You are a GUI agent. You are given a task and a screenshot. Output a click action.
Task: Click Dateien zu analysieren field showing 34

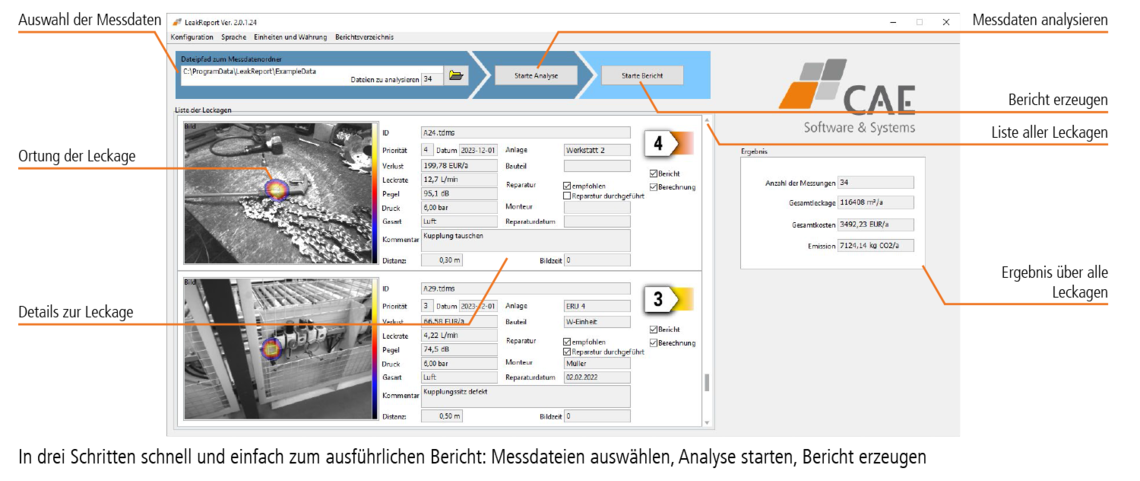pos(431,80)
